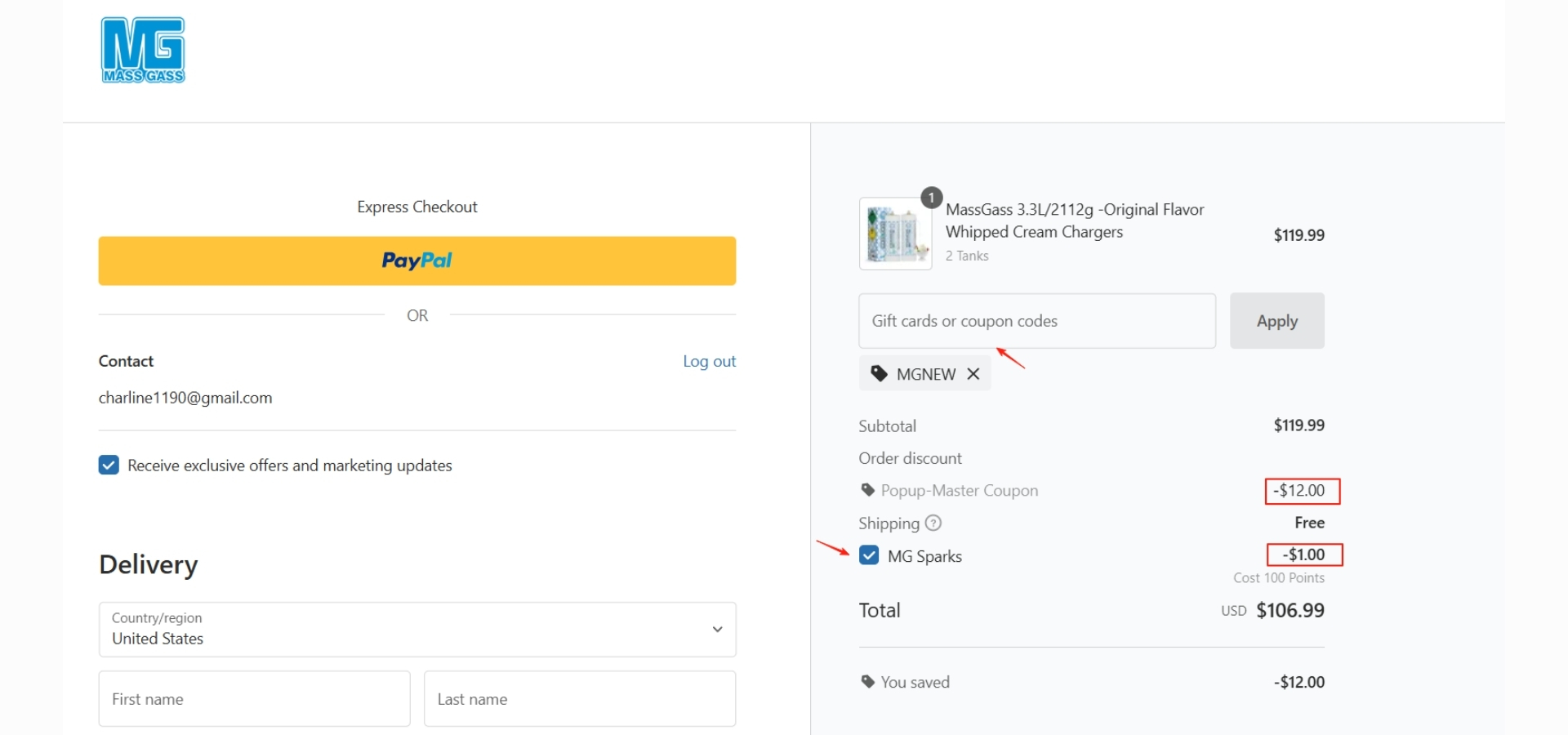Click the You saved tag icon
The image size is (1568, 735).
tap(867, 682)
